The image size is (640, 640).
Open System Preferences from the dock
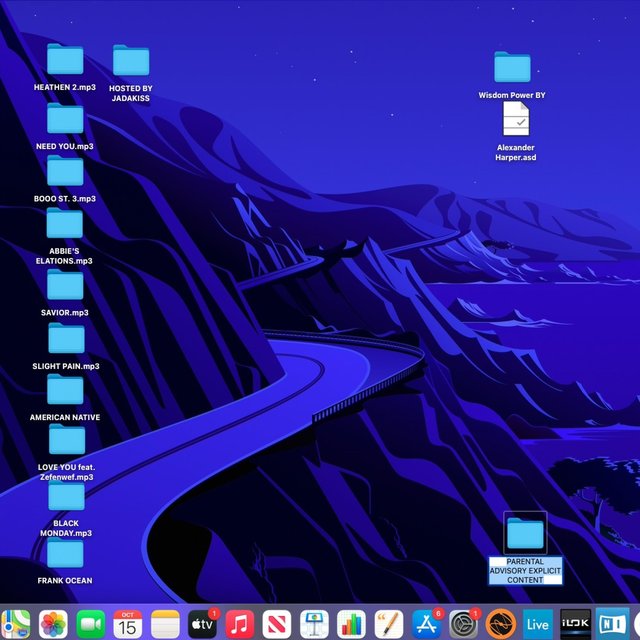point(463,624)
